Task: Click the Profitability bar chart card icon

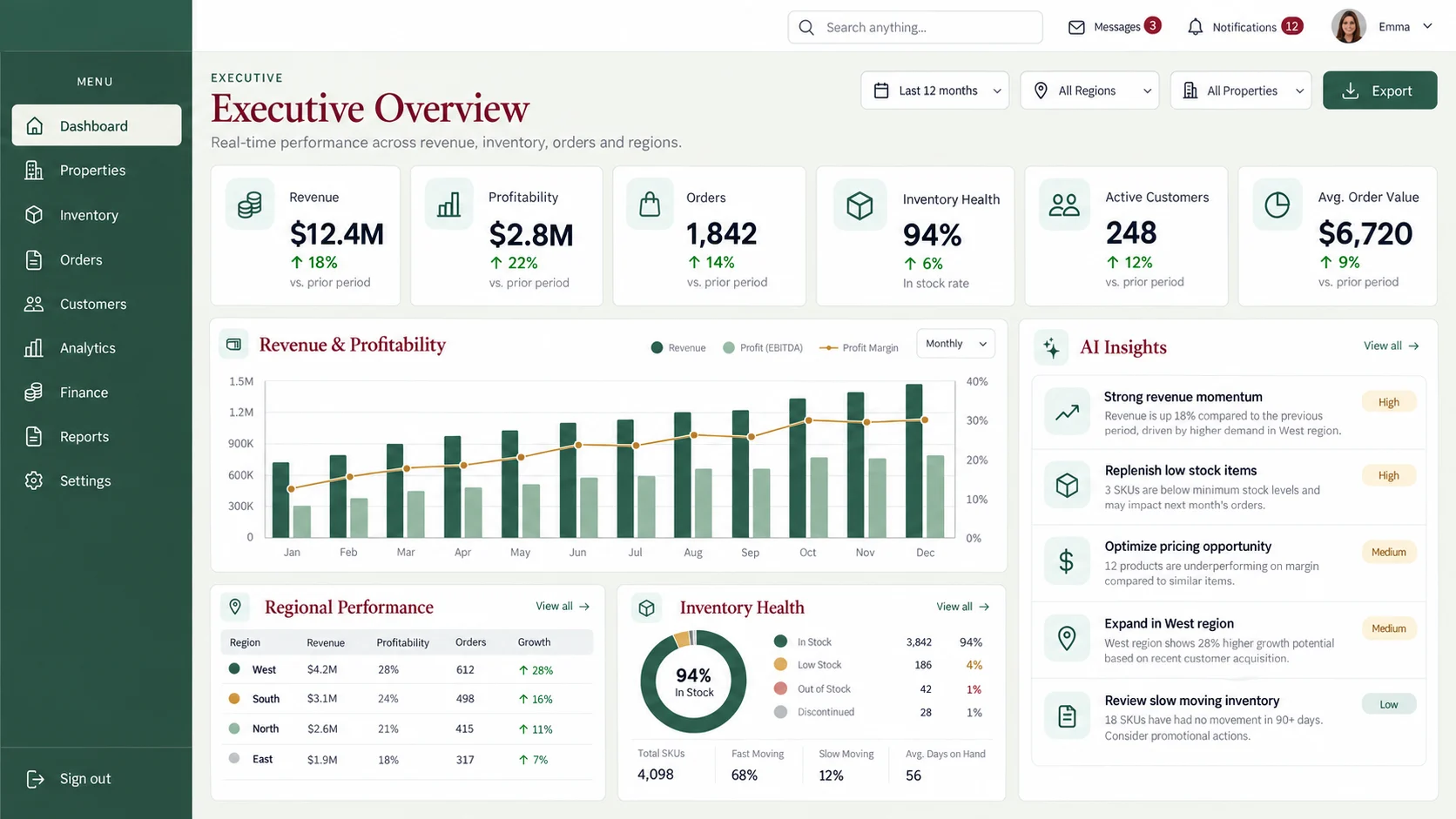Action: pyautogui.click(x=448, y=205)
